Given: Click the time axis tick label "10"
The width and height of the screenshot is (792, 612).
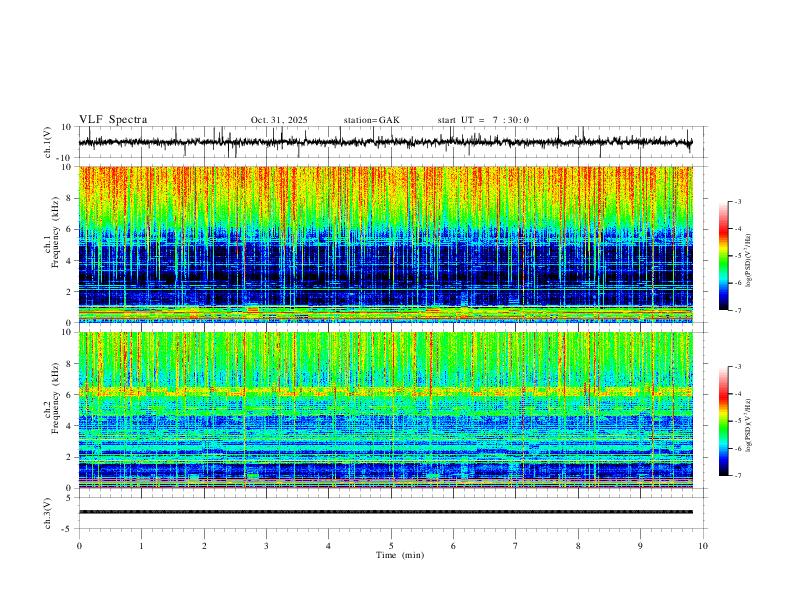Looking at the screenshot, I should point(703,546).
